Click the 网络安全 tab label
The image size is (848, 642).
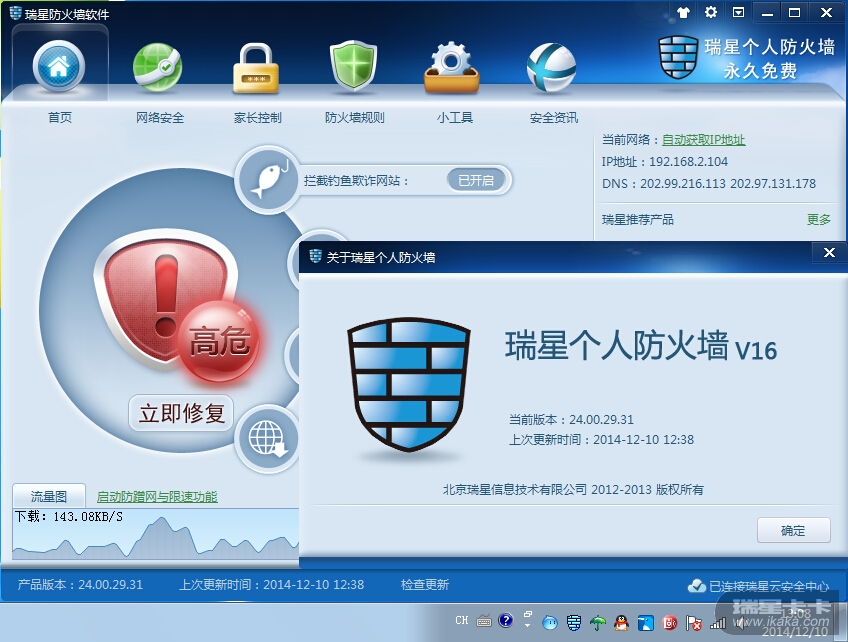click(x=160, y=117)
